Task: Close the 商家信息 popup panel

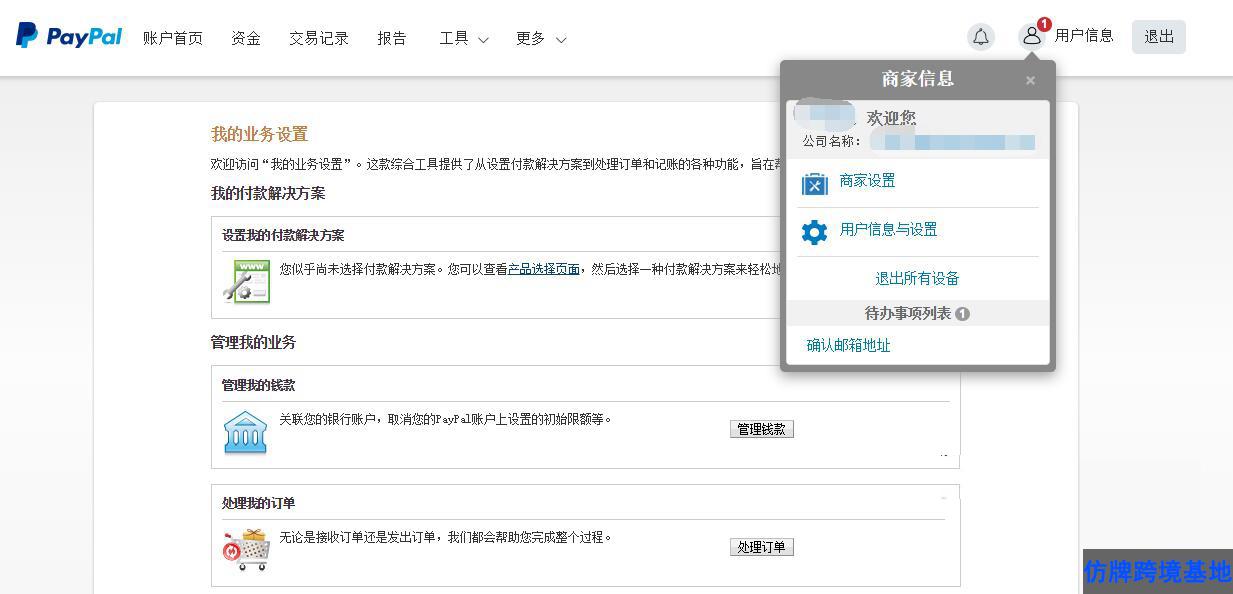Action: point(1030,80)
